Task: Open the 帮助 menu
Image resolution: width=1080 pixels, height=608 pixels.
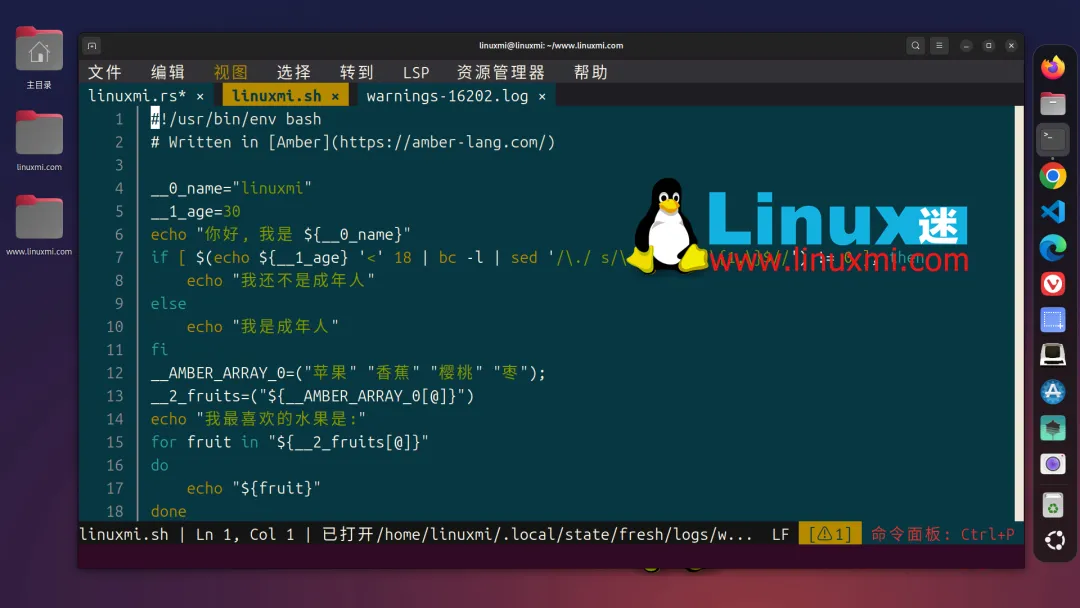Action: point(590,72)
